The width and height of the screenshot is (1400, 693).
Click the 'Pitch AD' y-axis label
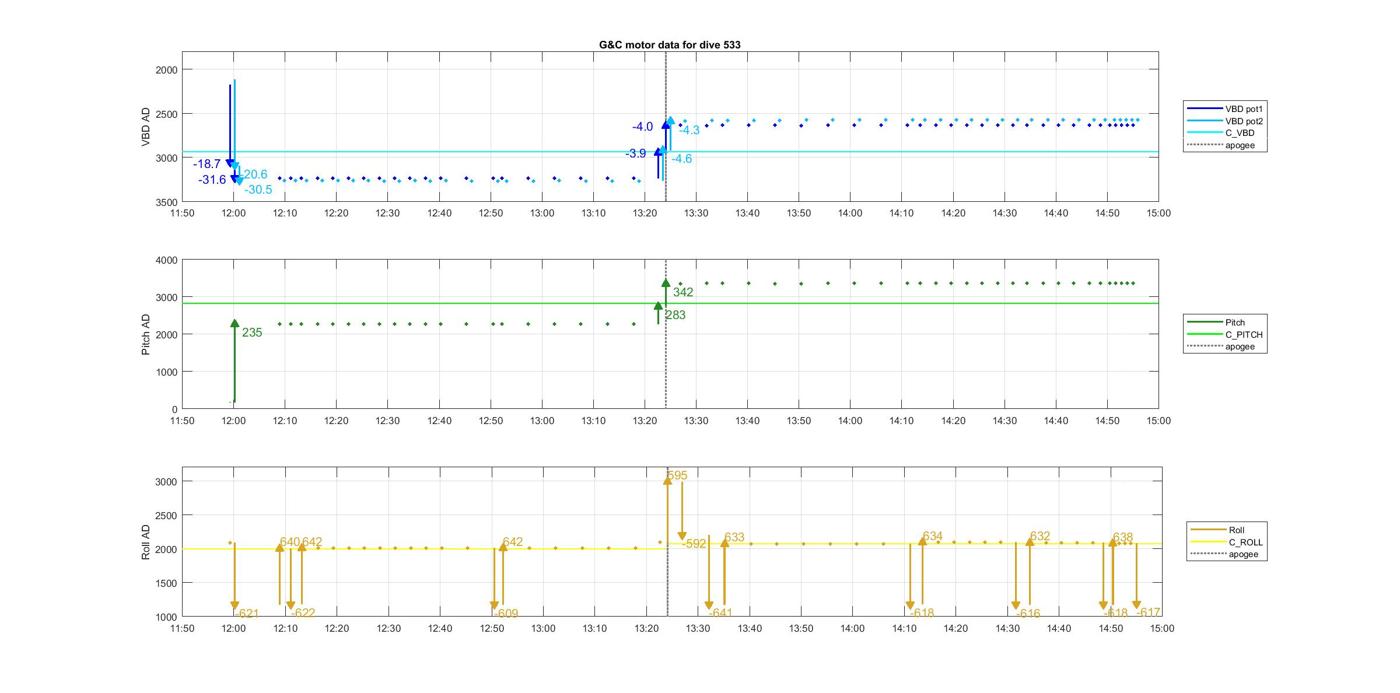pos(147,334)
